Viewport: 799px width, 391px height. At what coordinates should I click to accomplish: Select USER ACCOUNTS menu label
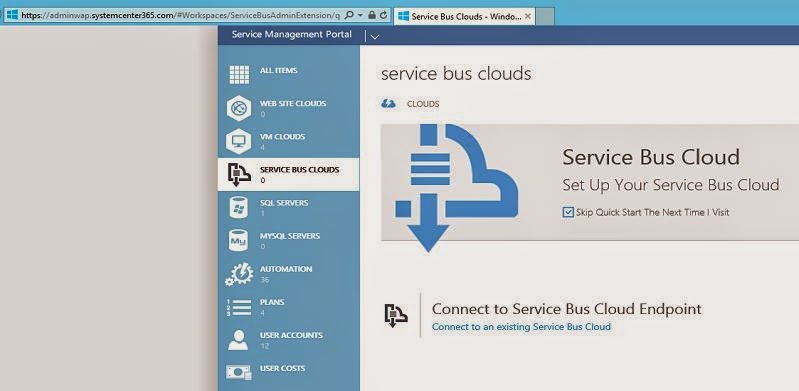coord(291,335)
